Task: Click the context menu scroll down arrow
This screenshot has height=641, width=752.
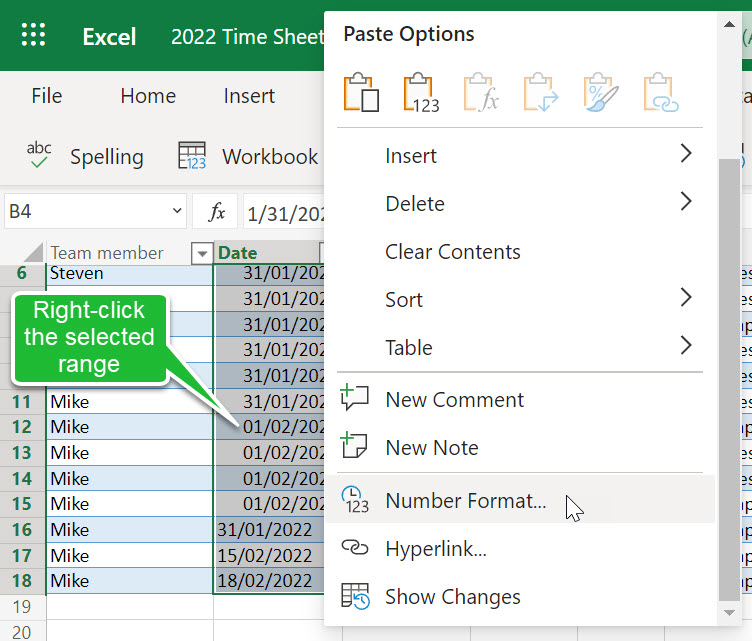Action: point(729,613)
